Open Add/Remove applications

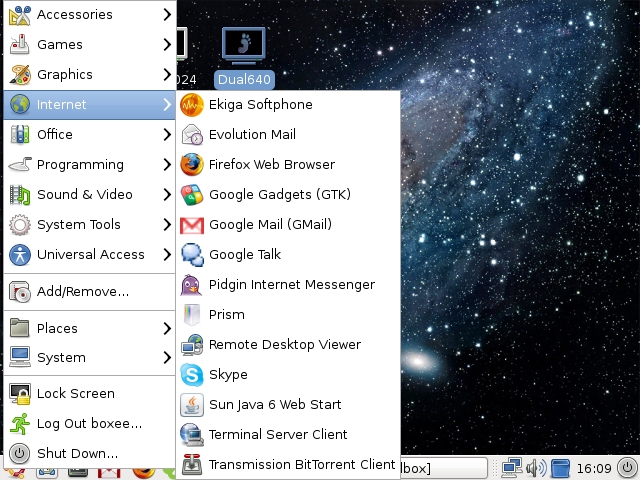click(x=89, y=292)
